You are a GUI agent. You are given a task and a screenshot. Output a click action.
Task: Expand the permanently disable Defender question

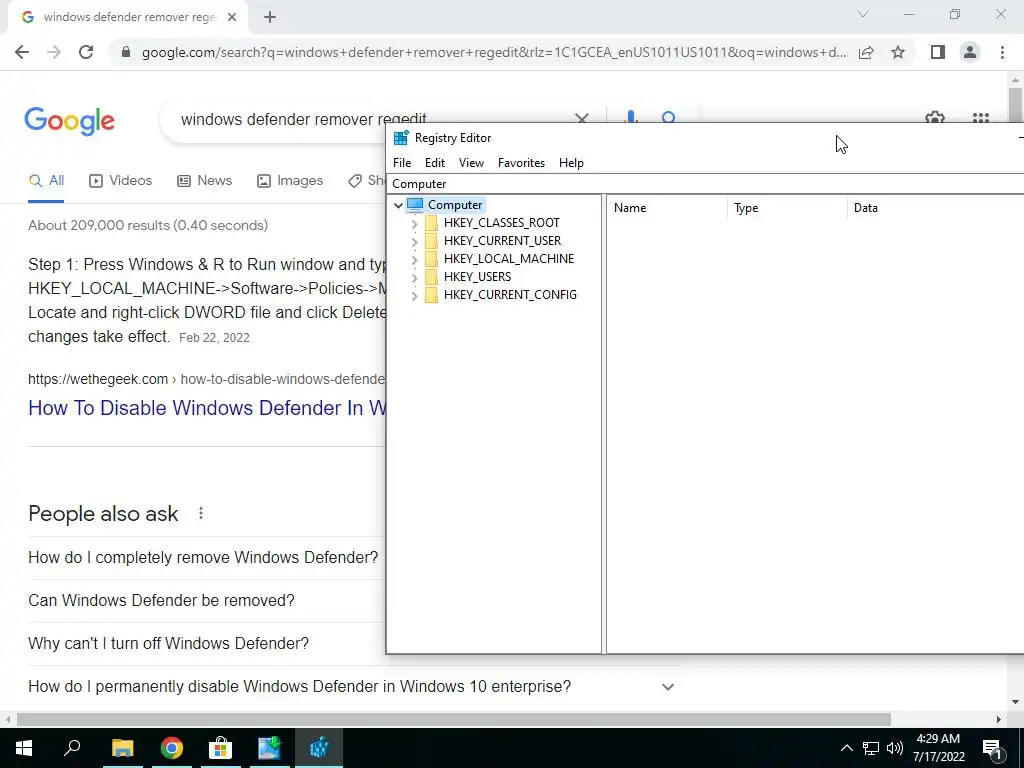click(x=667, y=686)
